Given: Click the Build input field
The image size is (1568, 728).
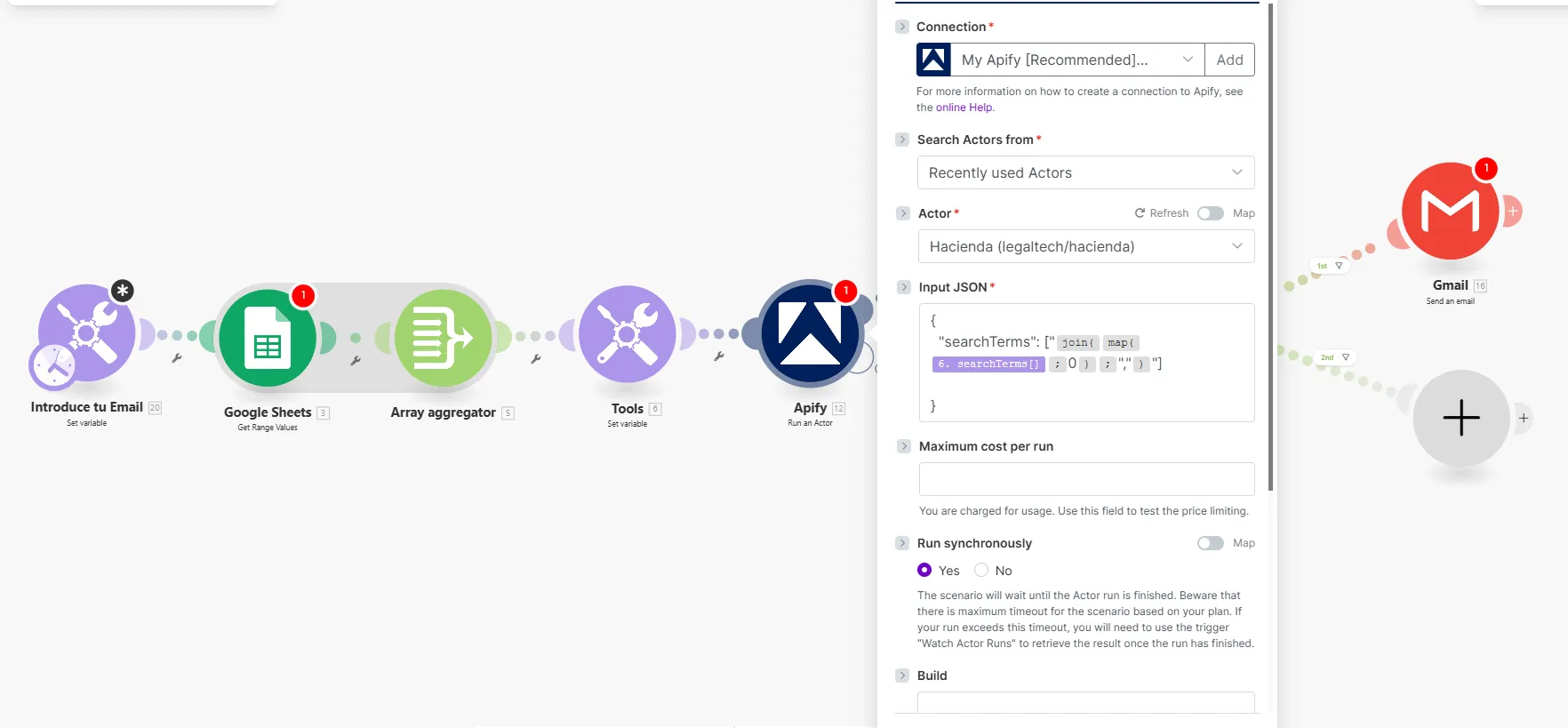Looking at the screenshot, I should tap(1085, 702).
